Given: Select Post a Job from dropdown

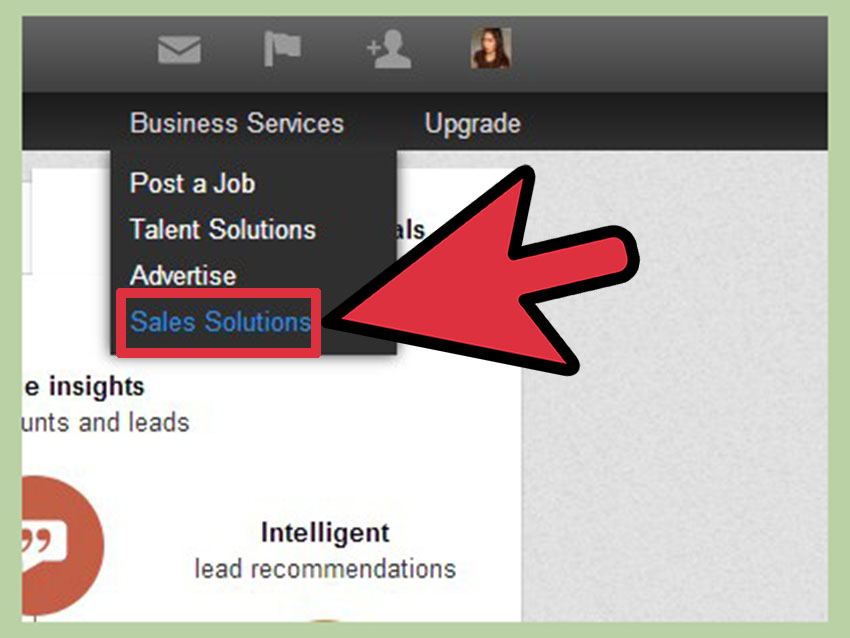Looking at the screenshot, I should point(192,183).
